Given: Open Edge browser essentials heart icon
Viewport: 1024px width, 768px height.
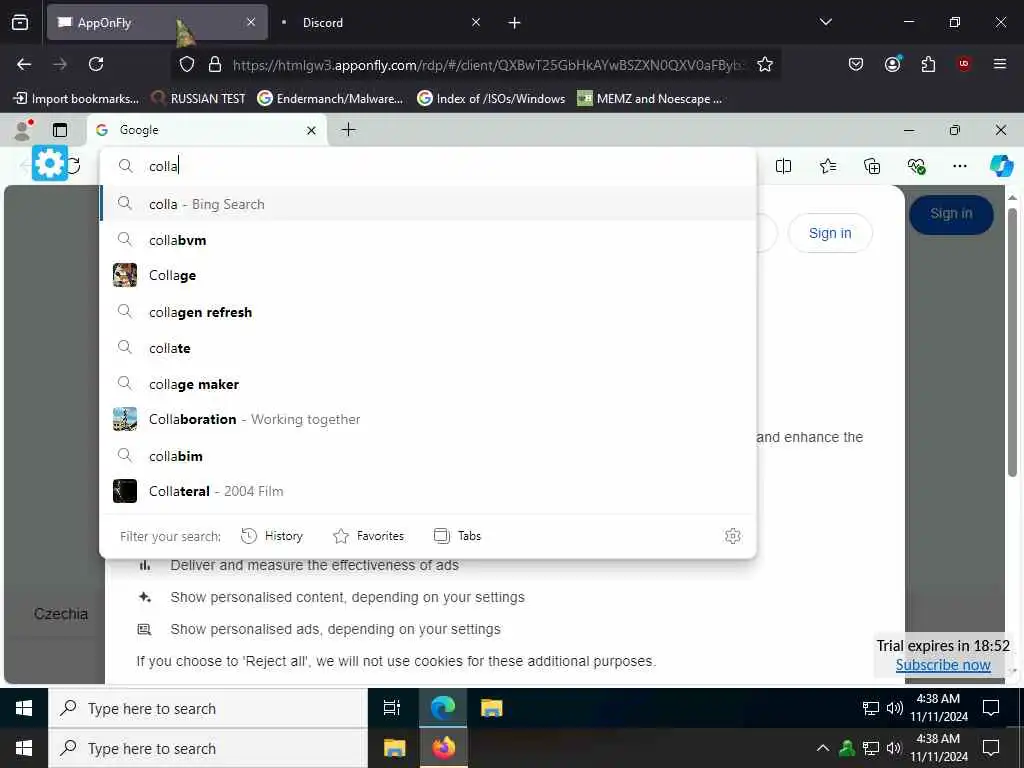Looking at the screenshot, I should 916,166.
